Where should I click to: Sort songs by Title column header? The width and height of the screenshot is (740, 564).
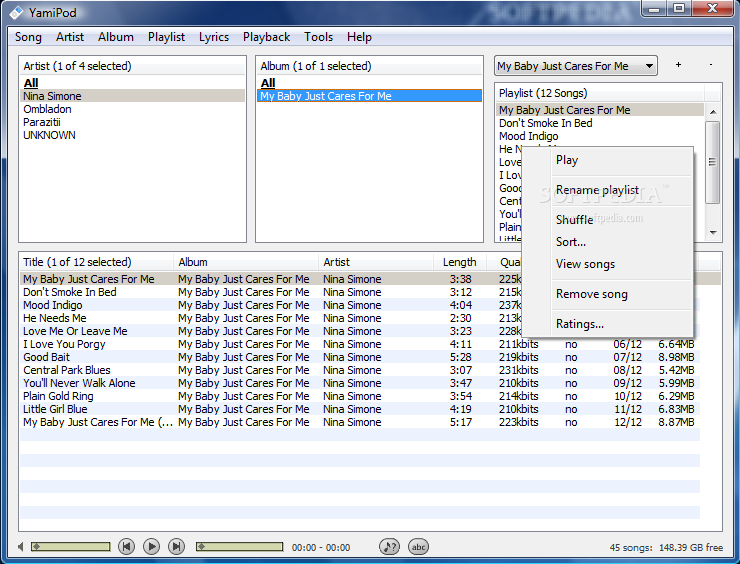(96, 262)
